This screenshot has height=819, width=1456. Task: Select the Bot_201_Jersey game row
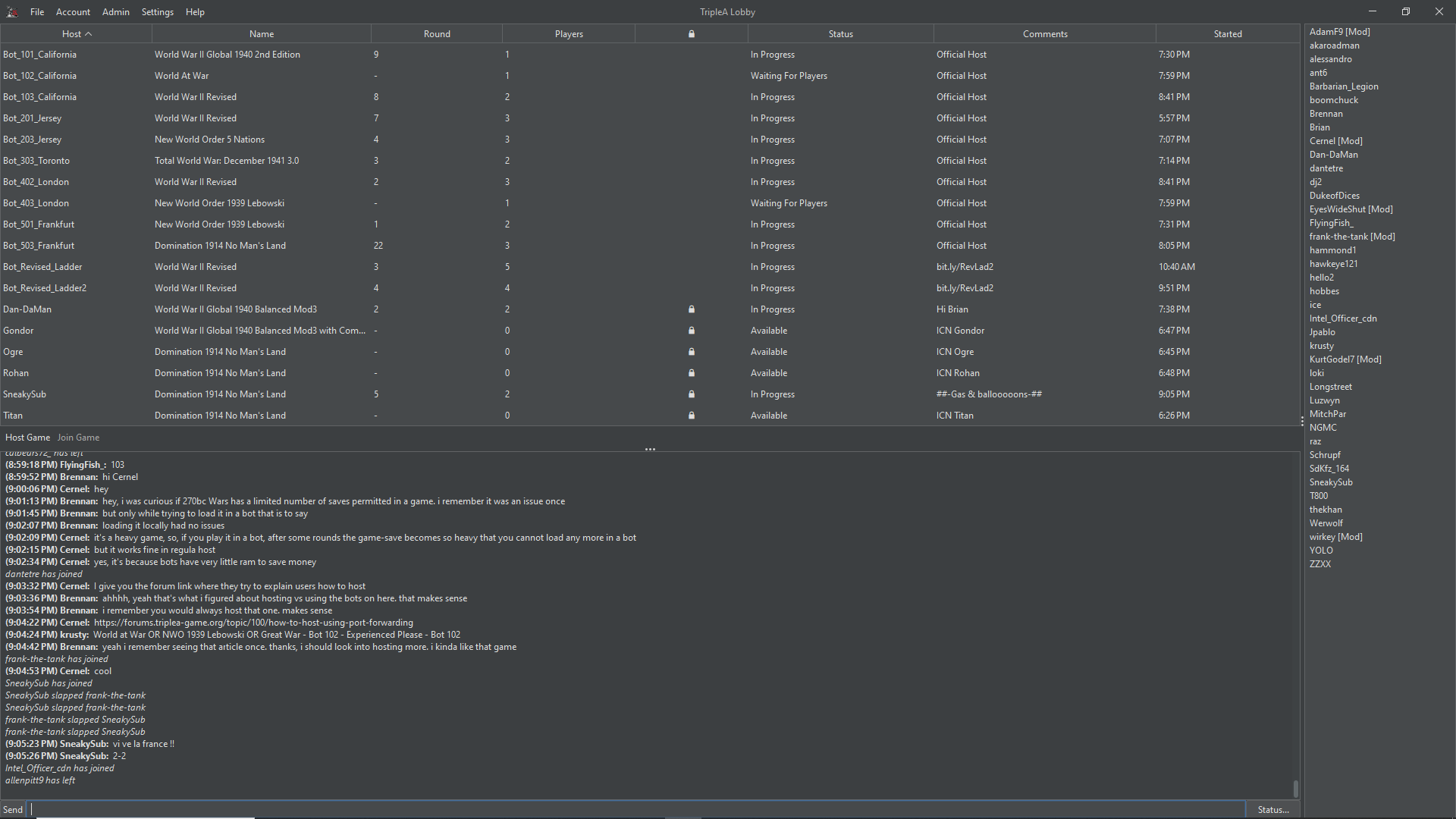pos(650,118)
